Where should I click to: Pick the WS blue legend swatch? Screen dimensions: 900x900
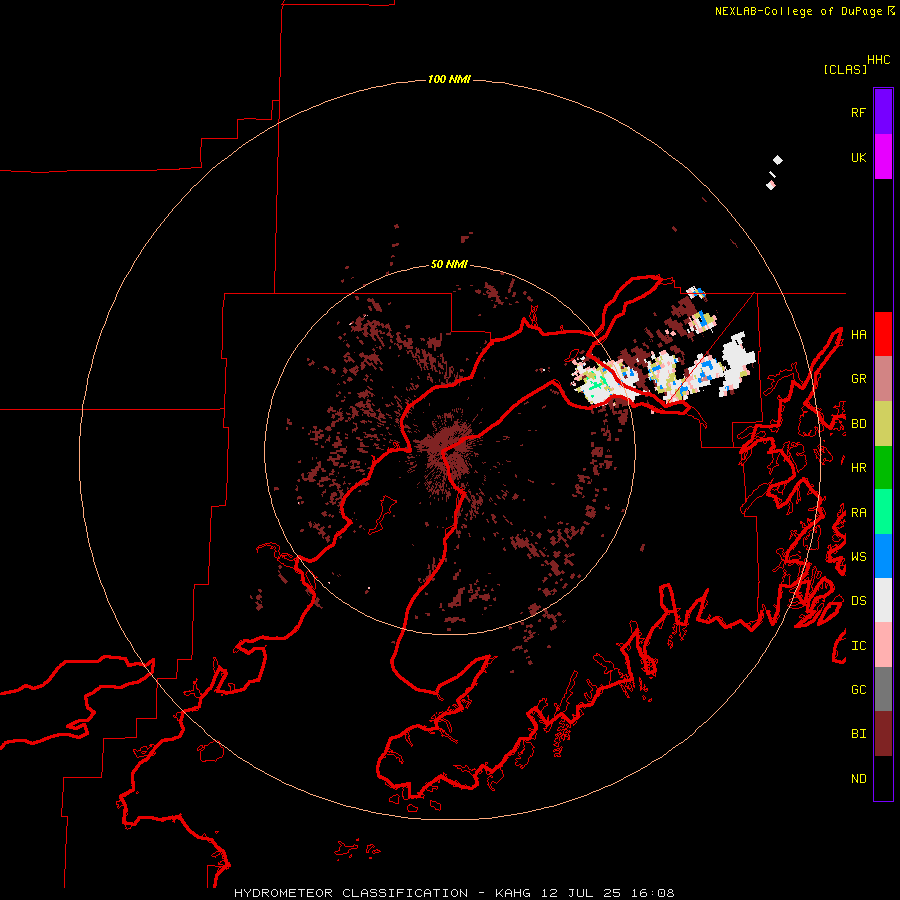click(x=883, y=556)
